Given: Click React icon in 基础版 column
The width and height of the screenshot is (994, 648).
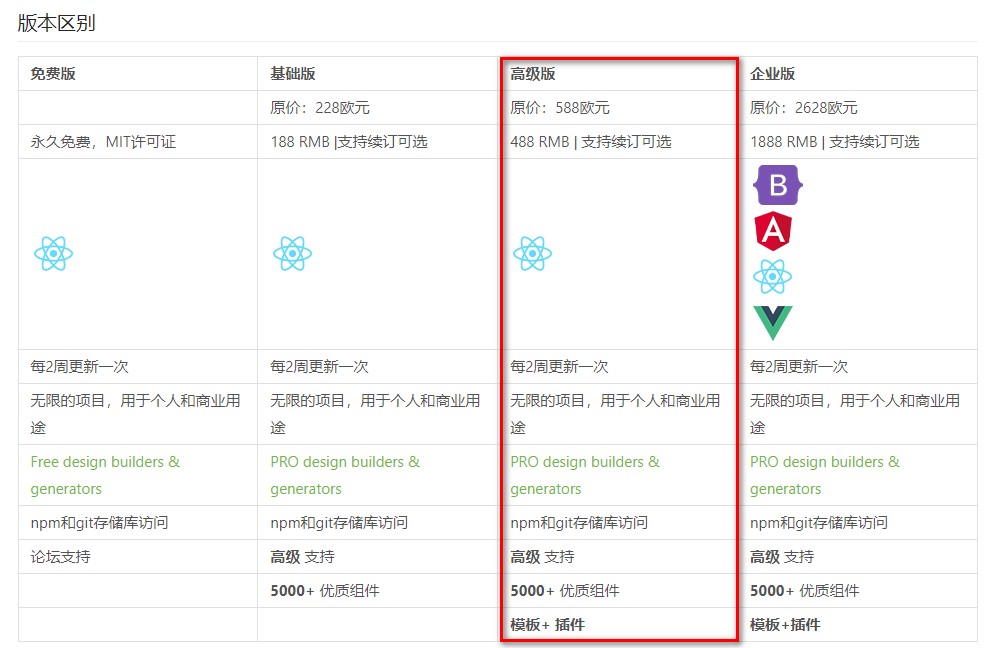Looking at the screenshot, I should [x=292, y=254].
